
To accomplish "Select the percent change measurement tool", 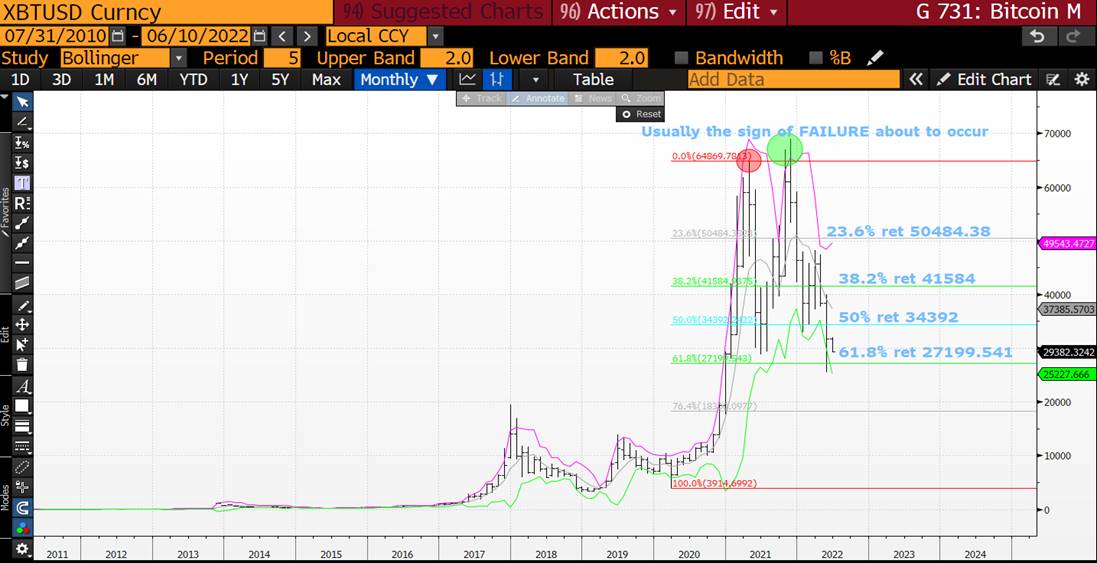I will click(22, 143).
